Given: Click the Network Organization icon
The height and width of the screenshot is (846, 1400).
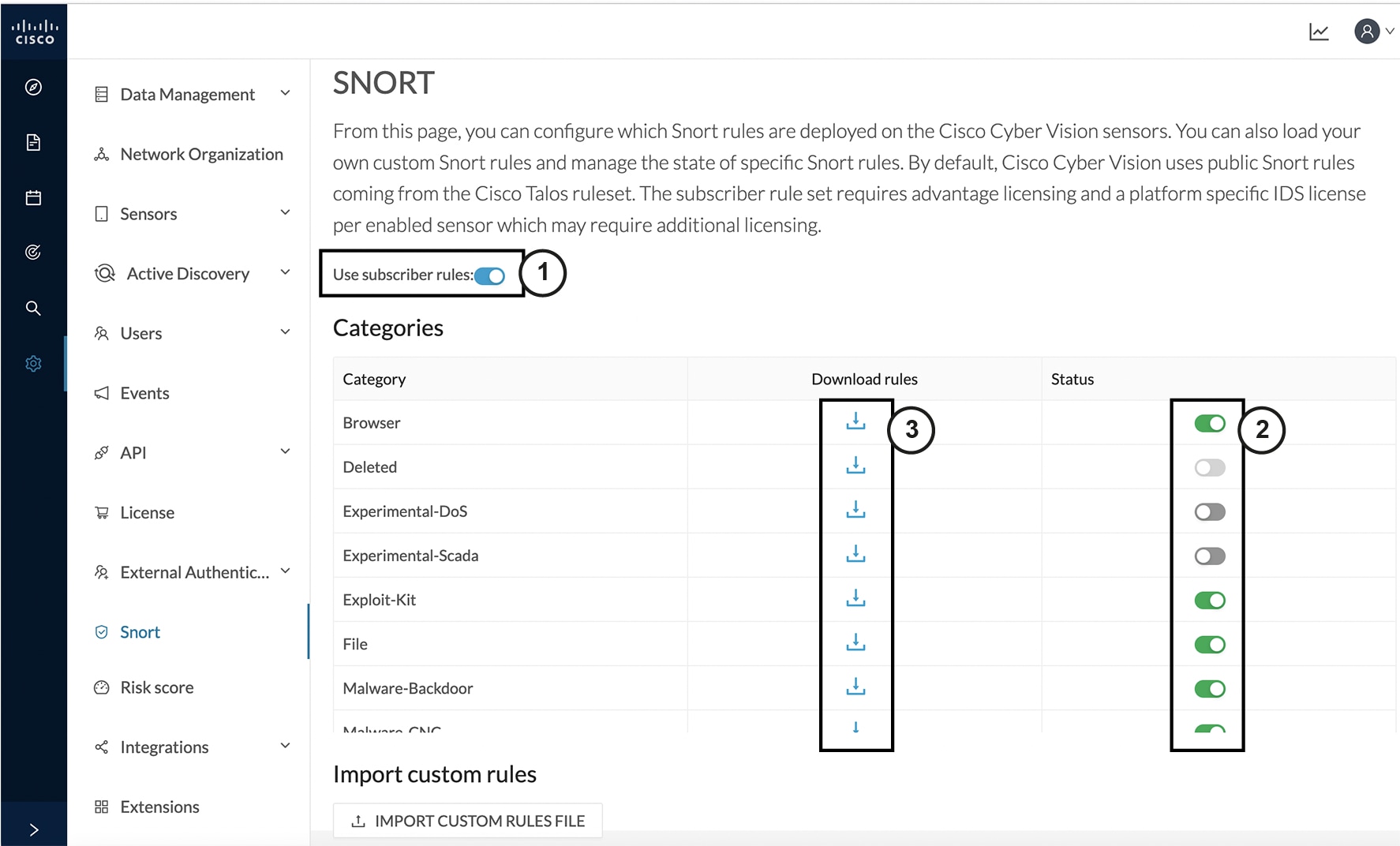Looking at the screenshot, I should pyautogui.click(x=101, y=155).
